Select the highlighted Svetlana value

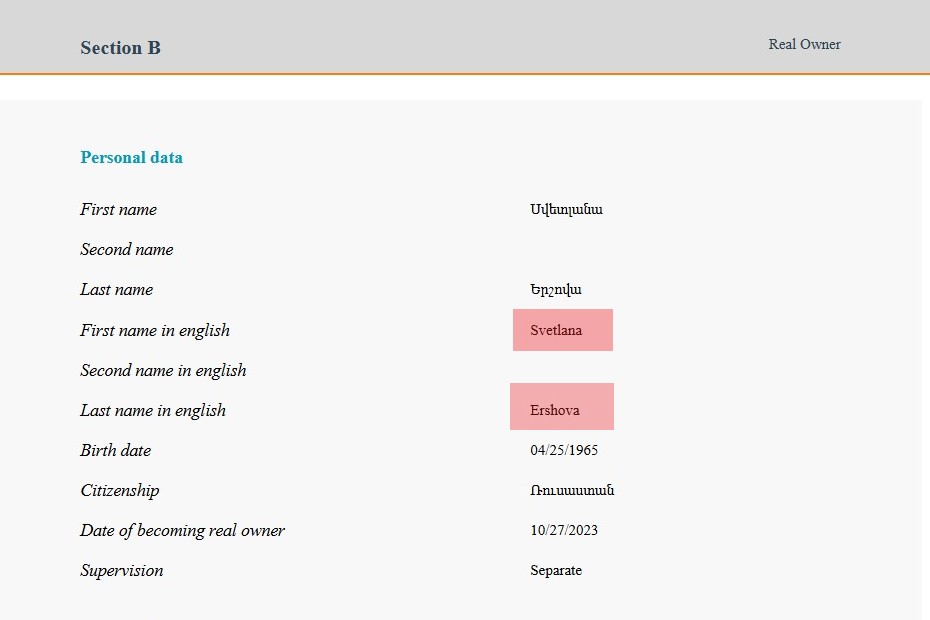point(562,330)
